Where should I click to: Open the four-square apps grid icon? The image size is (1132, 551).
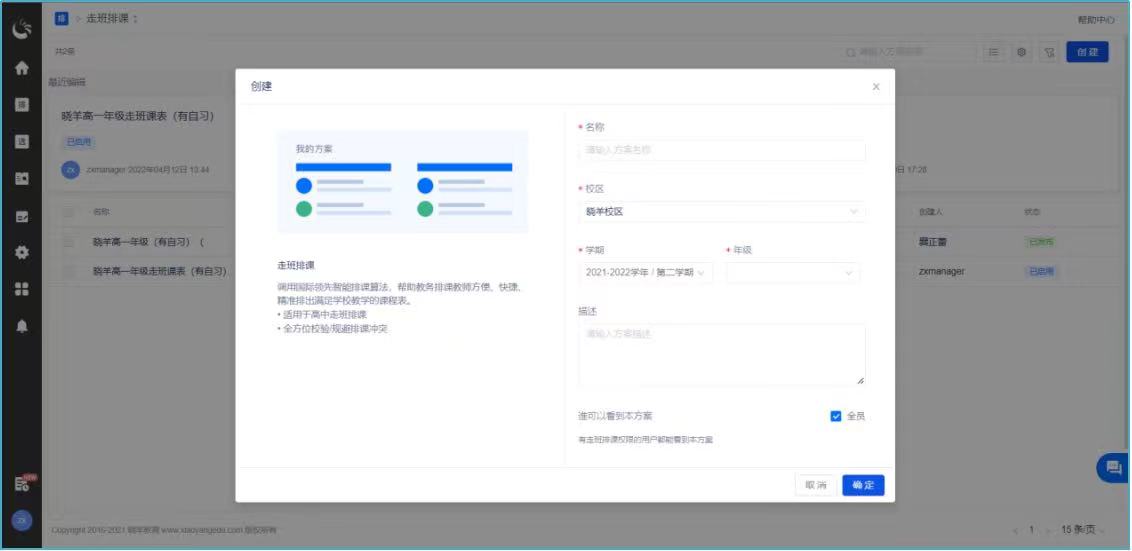(21, 289)
